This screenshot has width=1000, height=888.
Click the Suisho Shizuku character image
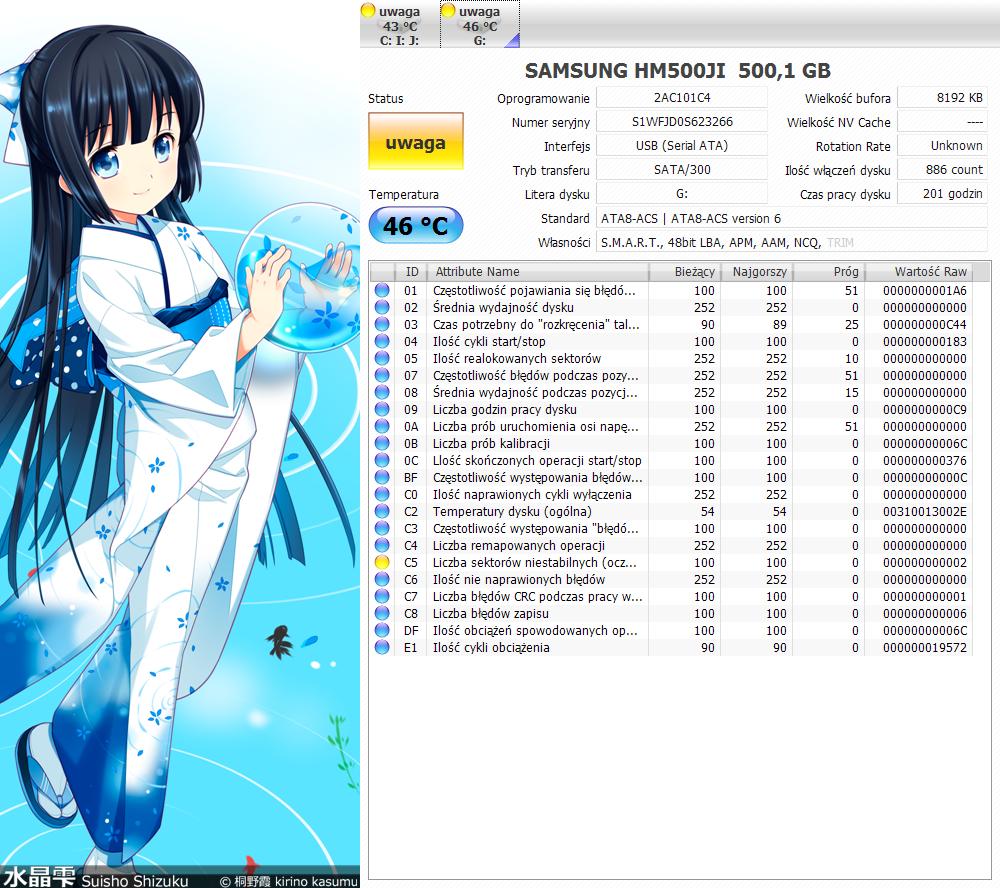pyautogui.click(x=180, y=444)
